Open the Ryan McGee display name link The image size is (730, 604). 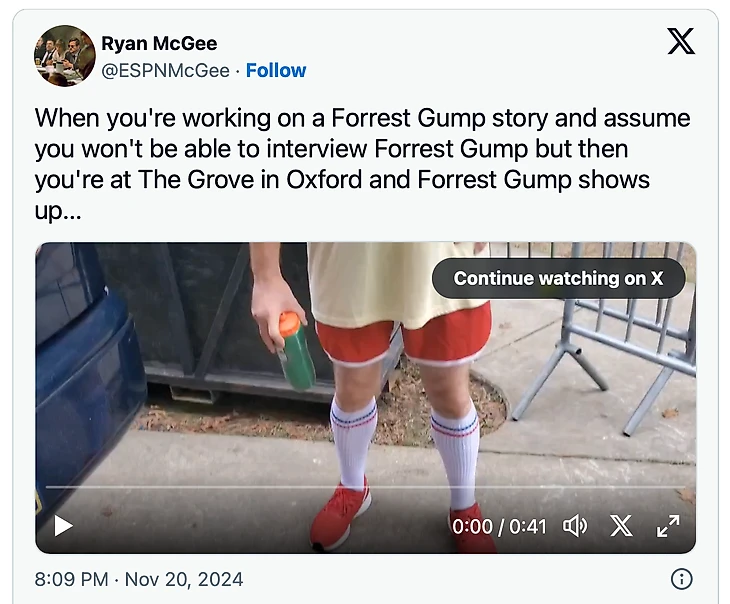[x=159, y=43]
